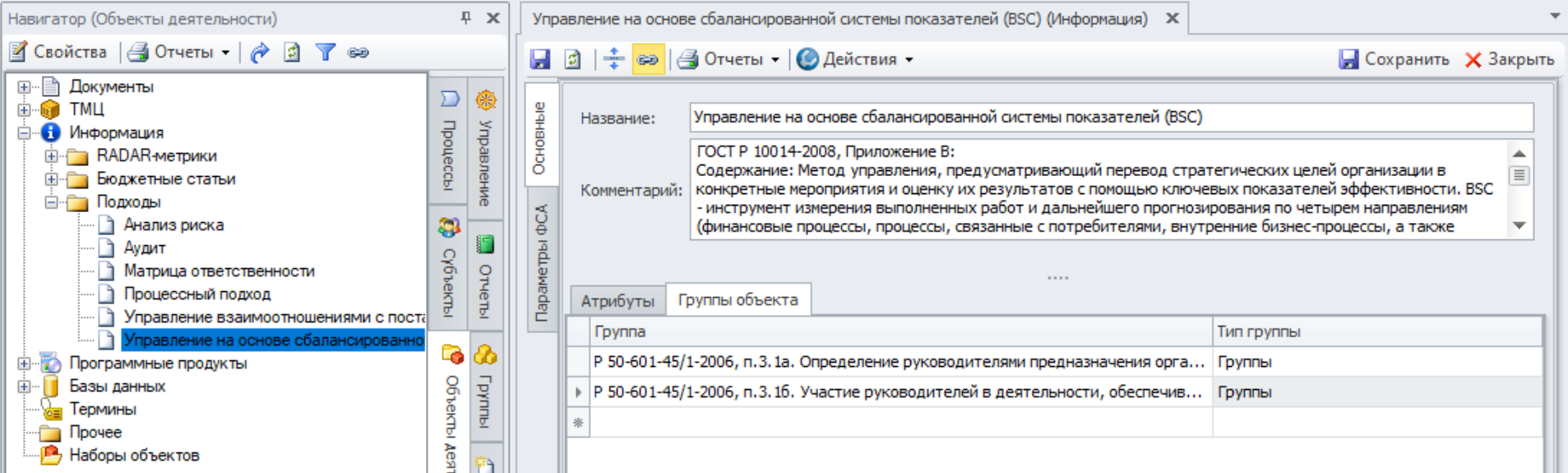Click in the Название input field
Viewport: 1568px width, 473px height.
(1110, 118)
